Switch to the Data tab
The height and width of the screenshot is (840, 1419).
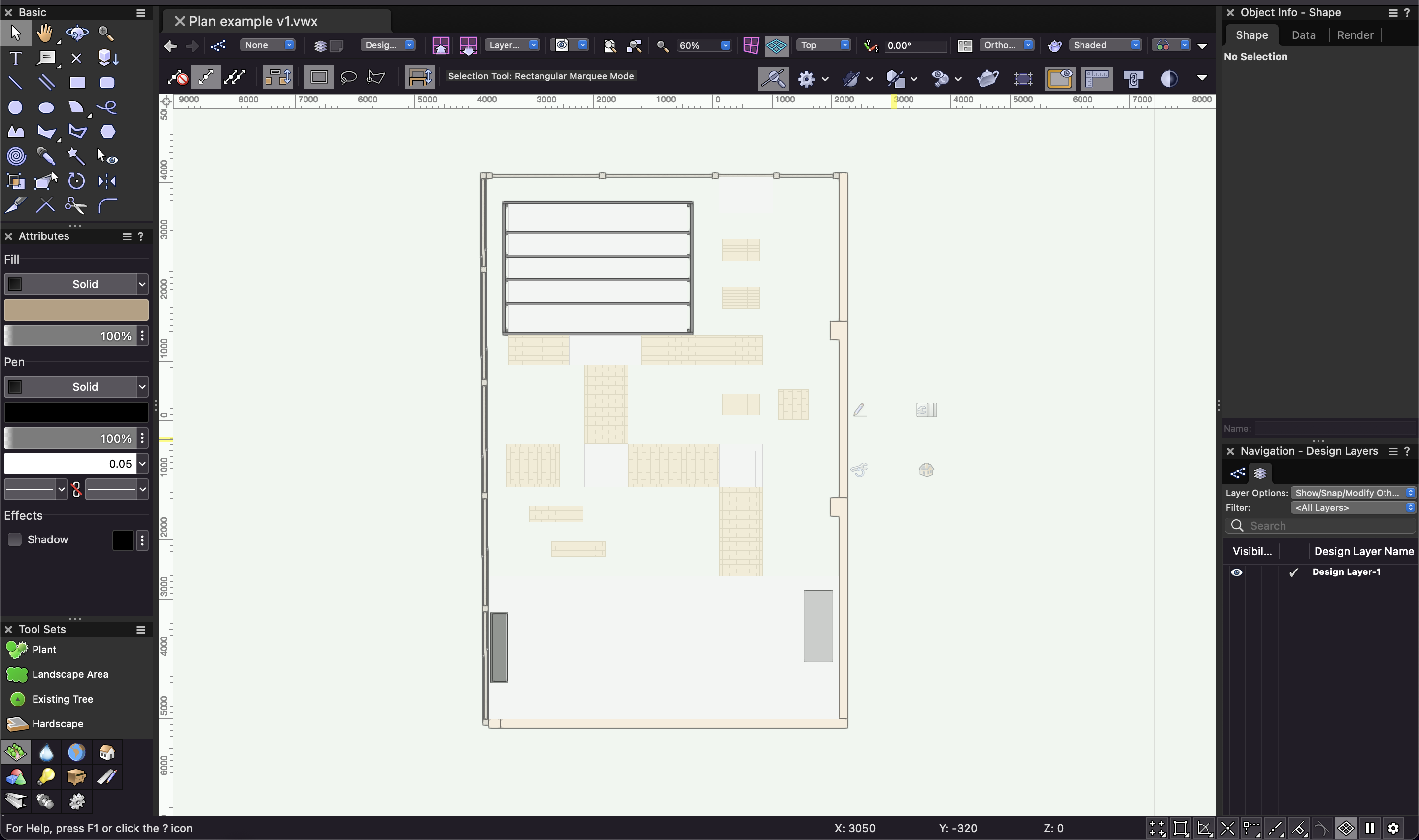click(1303, 34)
